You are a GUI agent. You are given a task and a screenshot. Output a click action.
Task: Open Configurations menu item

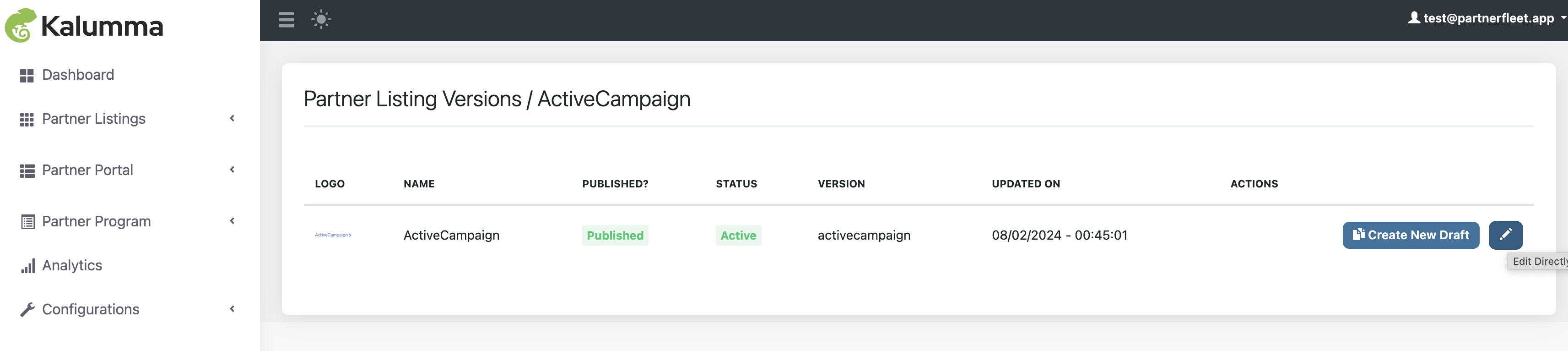click(91, 309)
